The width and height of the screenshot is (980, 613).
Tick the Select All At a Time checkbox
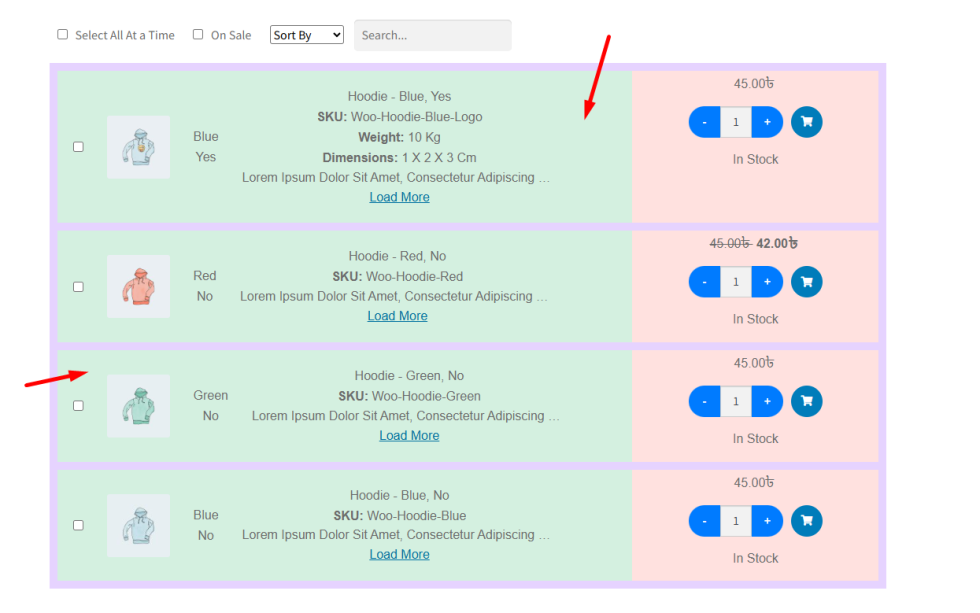coord(62,34)
